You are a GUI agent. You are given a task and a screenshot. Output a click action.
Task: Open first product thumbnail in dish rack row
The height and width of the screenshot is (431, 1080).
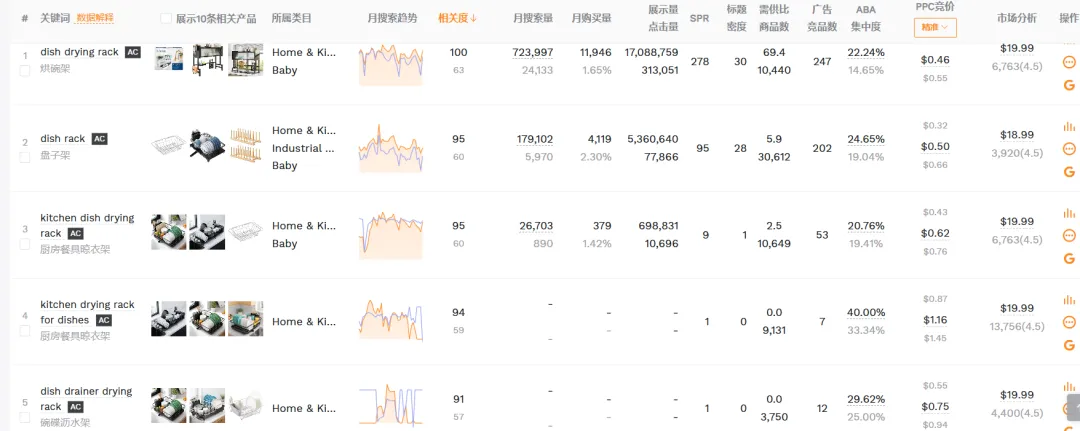coord(169,145)
